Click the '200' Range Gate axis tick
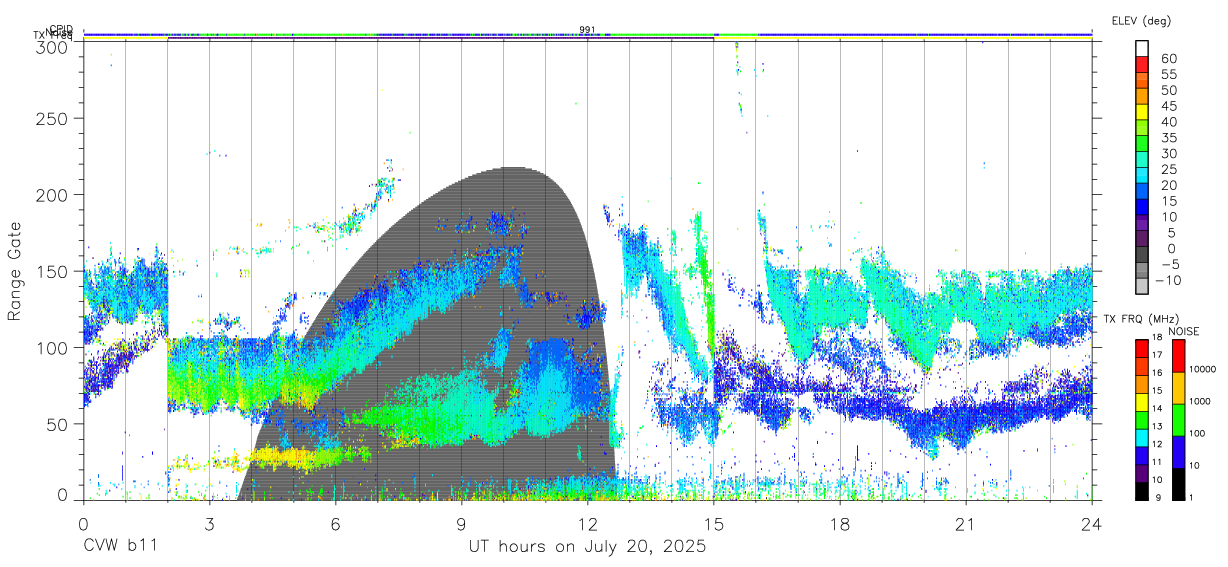 tap(53, 195)
